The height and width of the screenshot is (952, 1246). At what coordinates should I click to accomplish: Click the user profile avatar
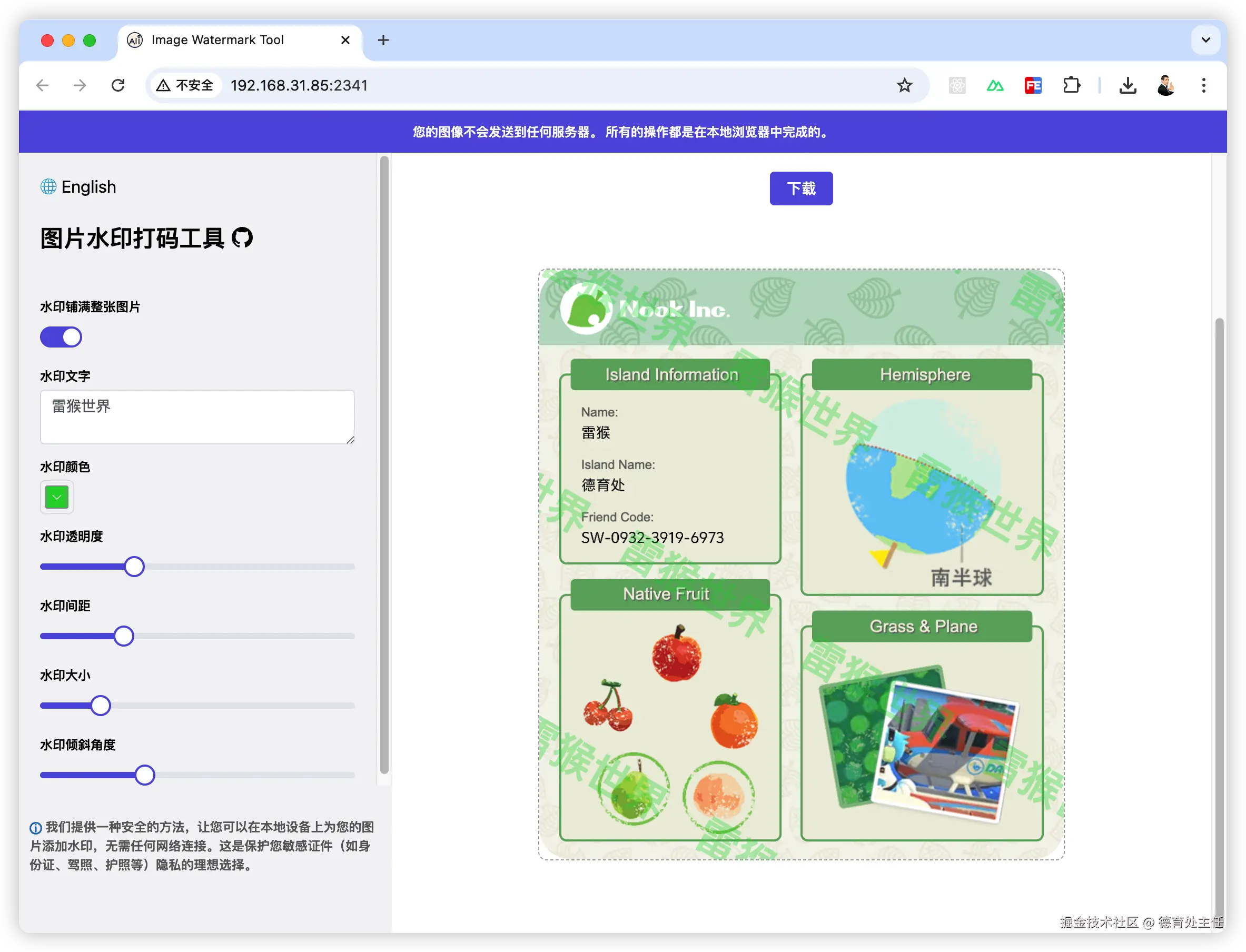pyautogui.click(x=1165, y=86)
